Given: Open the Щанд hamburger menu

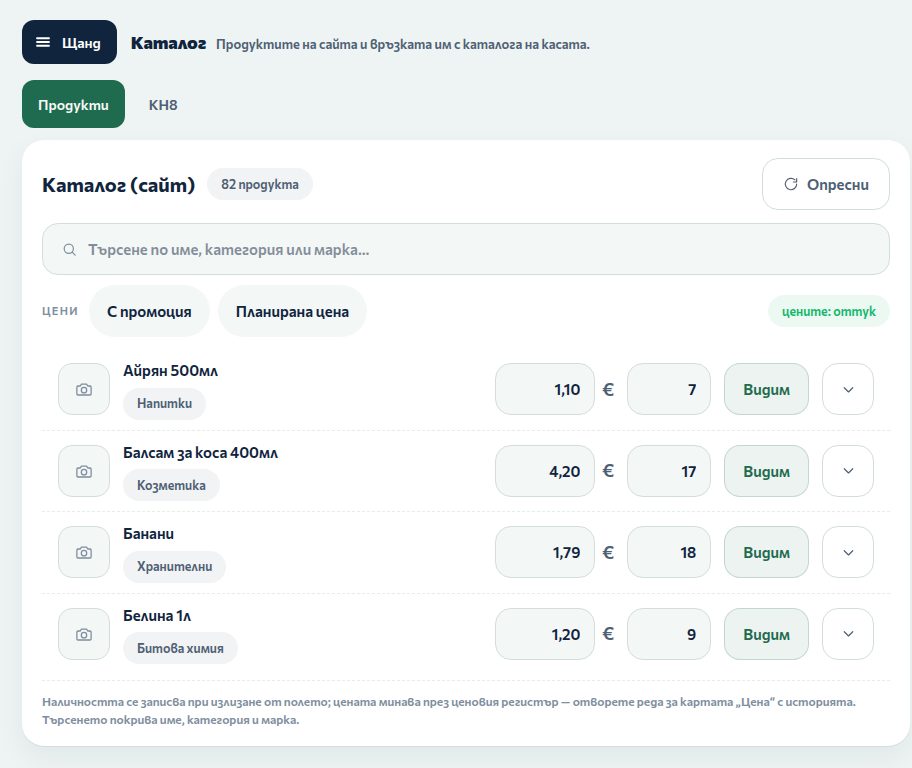Looking at the screenshot, I should coord(69,42).
